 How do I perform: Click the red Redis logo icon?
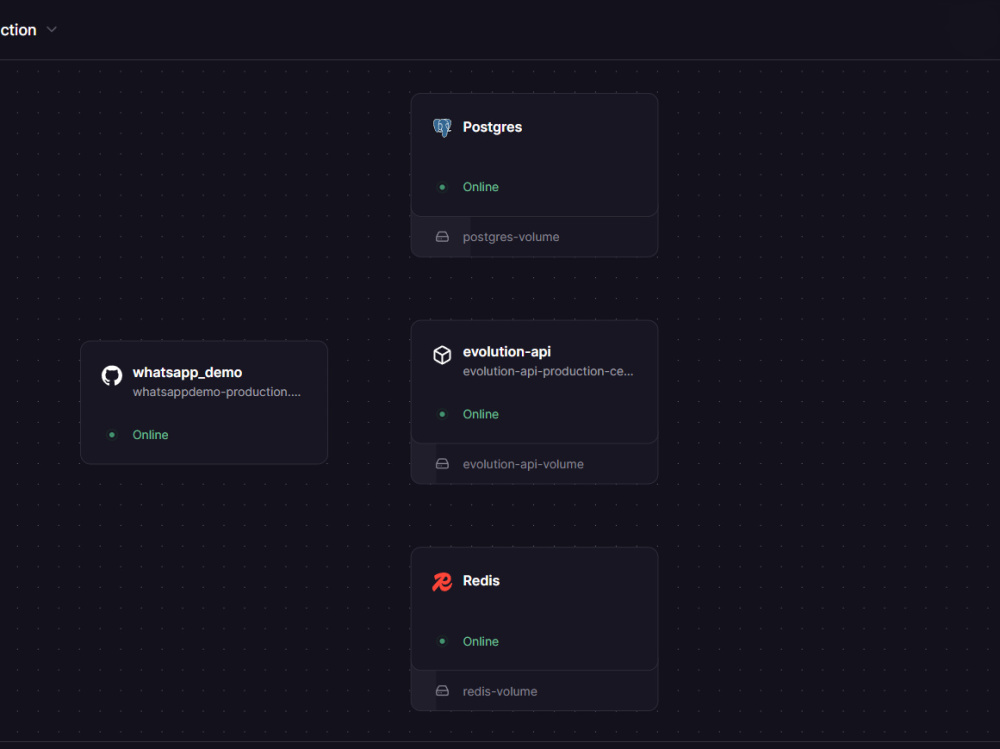[442, 582]
